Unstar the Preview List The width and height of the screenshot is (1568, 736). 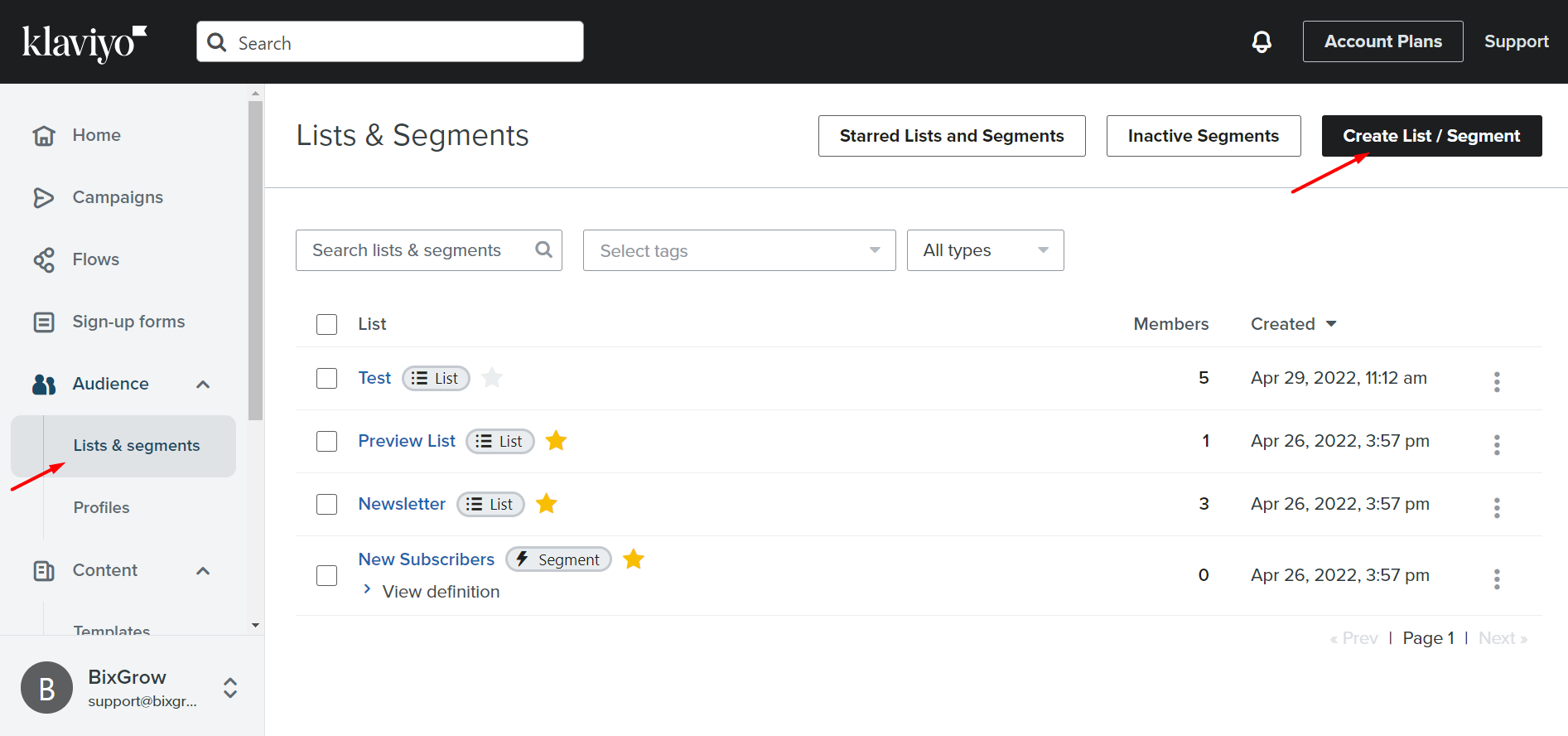point(556,441)
